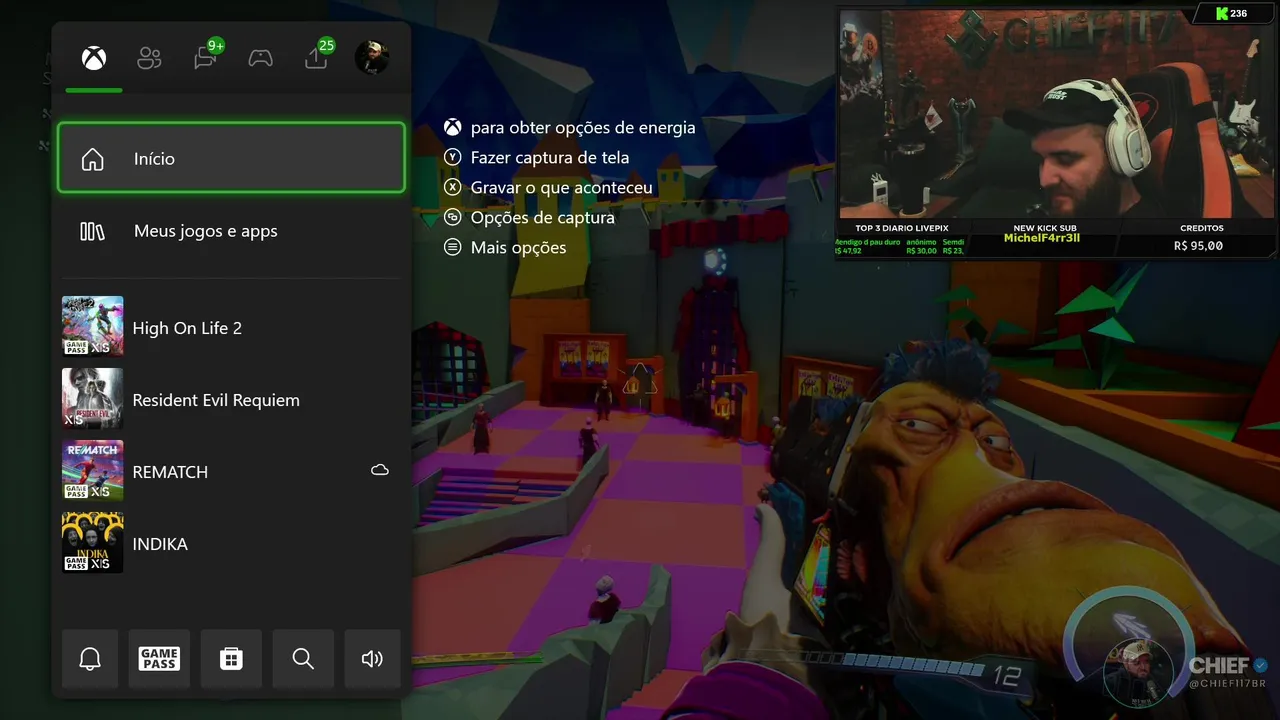Click the ammo counter 12

[x=1007, y=677]
